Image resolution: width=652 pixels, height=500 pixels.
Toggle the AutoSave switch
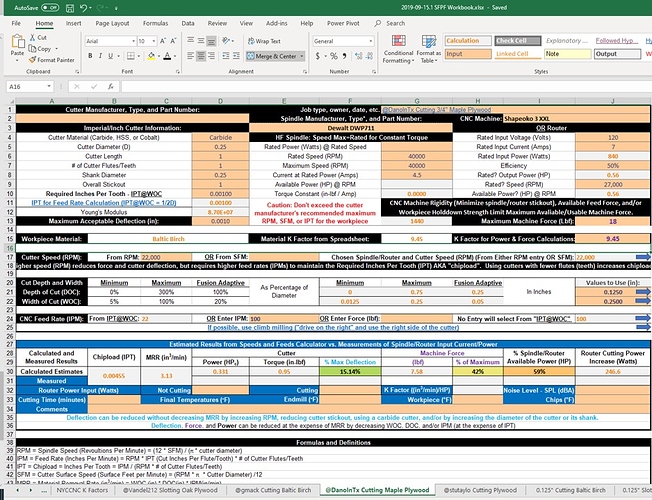[x=50, y=7]
